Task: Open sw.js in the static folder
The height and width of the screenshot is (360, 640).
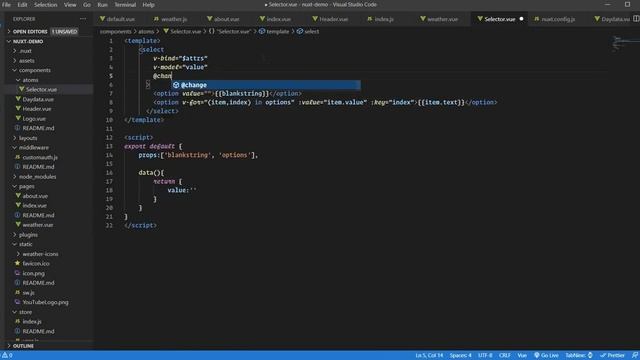Action: pyautogui.click(x=29, y=293)
